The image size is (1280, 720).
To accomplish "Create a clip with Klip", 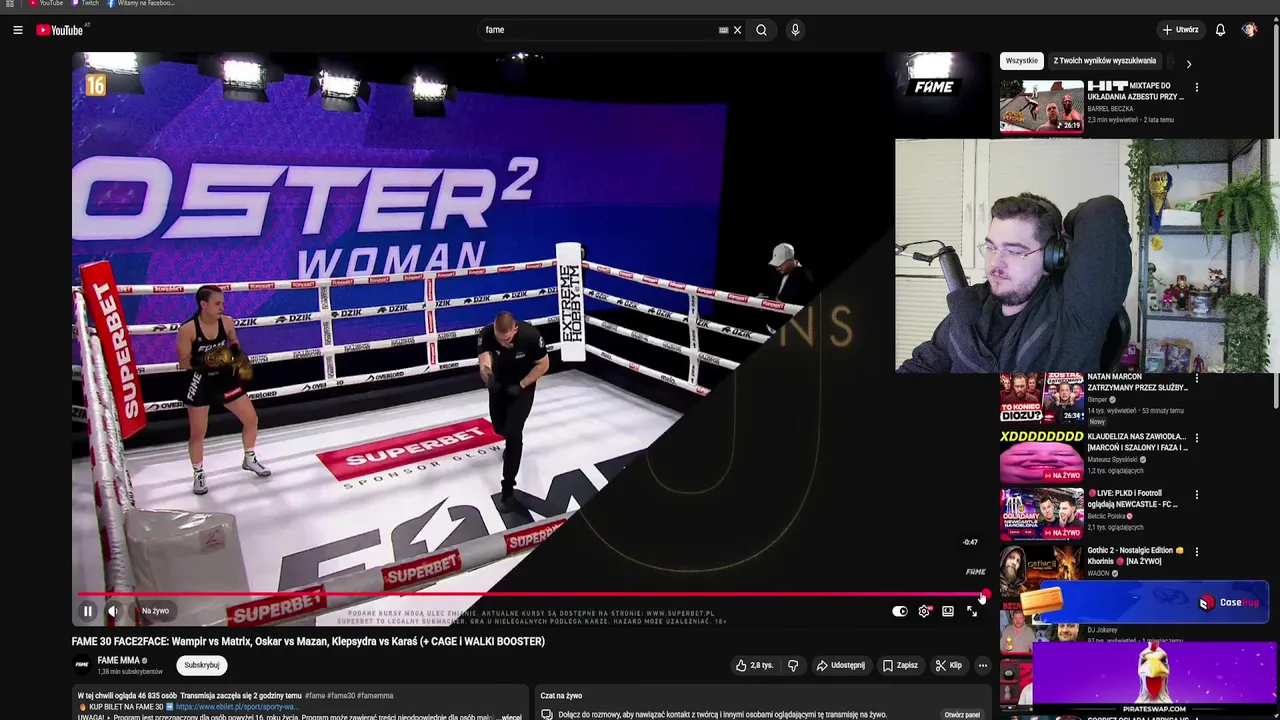I will pos(948,665).
